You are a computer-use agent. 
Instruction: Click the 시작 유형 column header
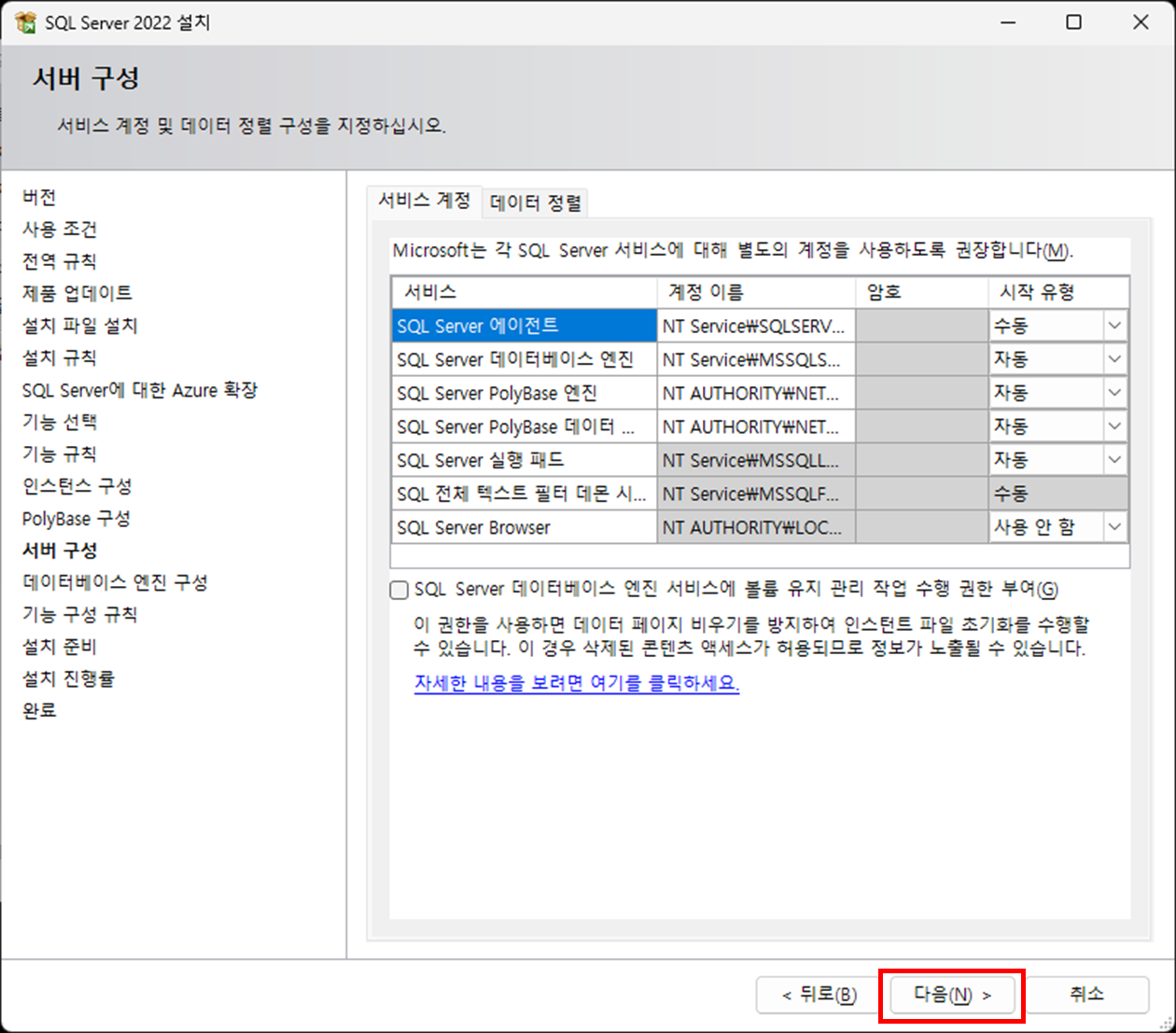coord(1058,292)
